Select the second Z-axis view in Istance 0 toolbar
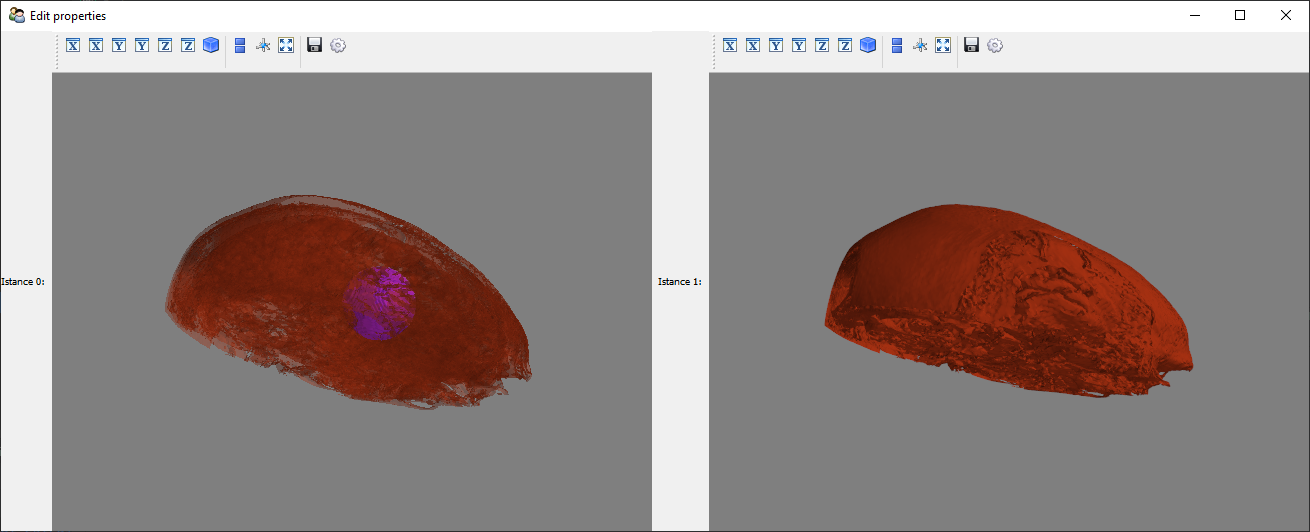The height and width of the screenshot is (532, 1310). coord(188,45)
